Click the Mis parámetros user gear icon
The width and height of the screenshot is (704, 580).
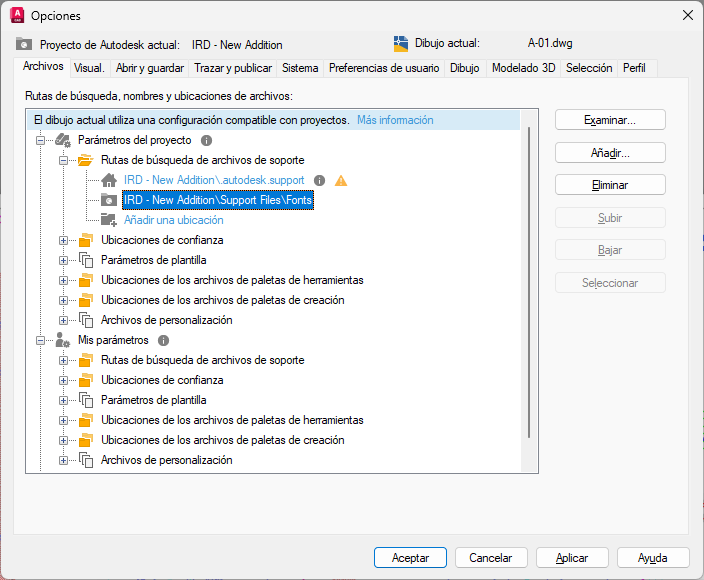tap(62, 340)
